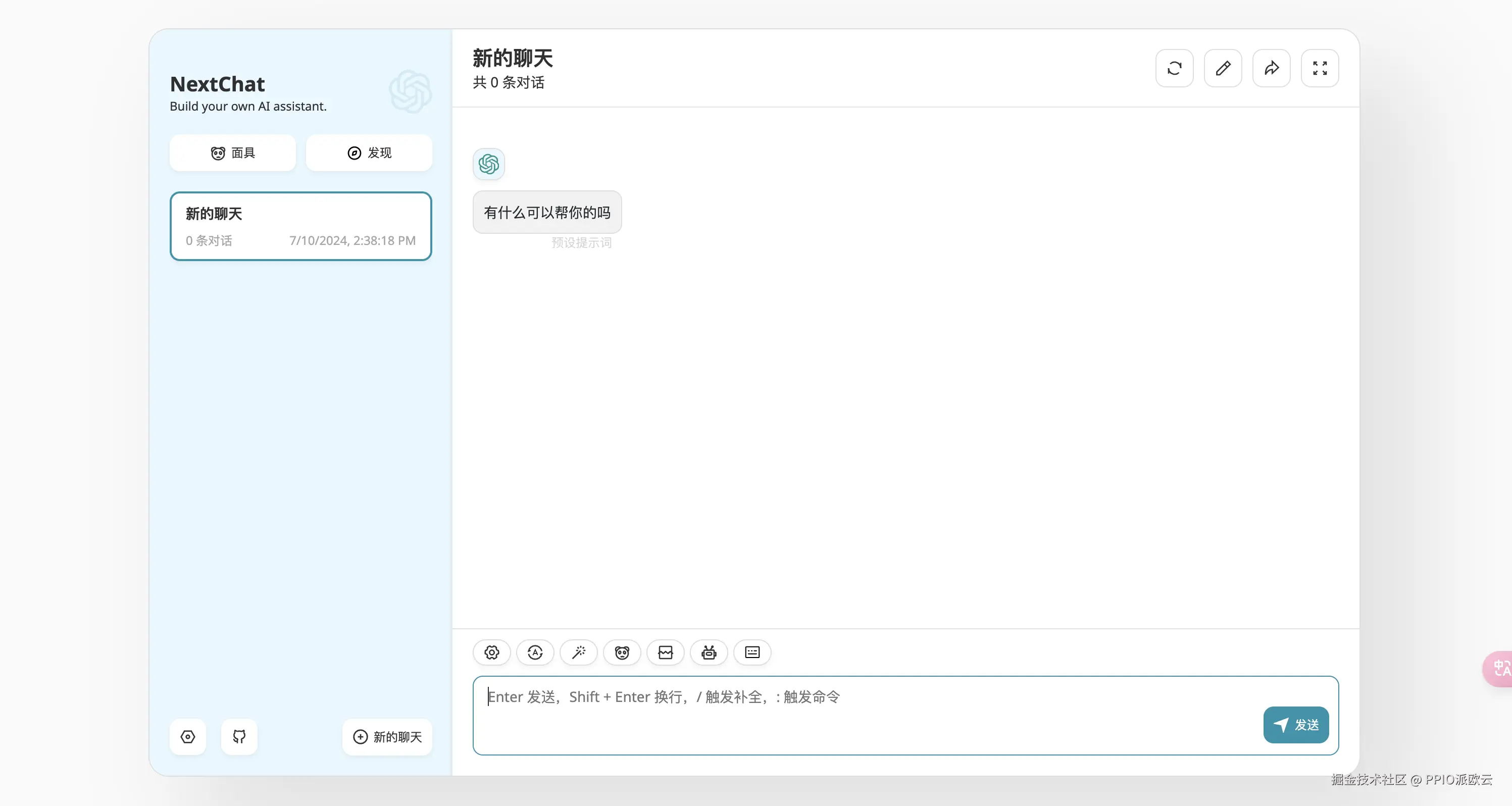Open model selector robot icon

pyautogui.click(x=709, y=652)
